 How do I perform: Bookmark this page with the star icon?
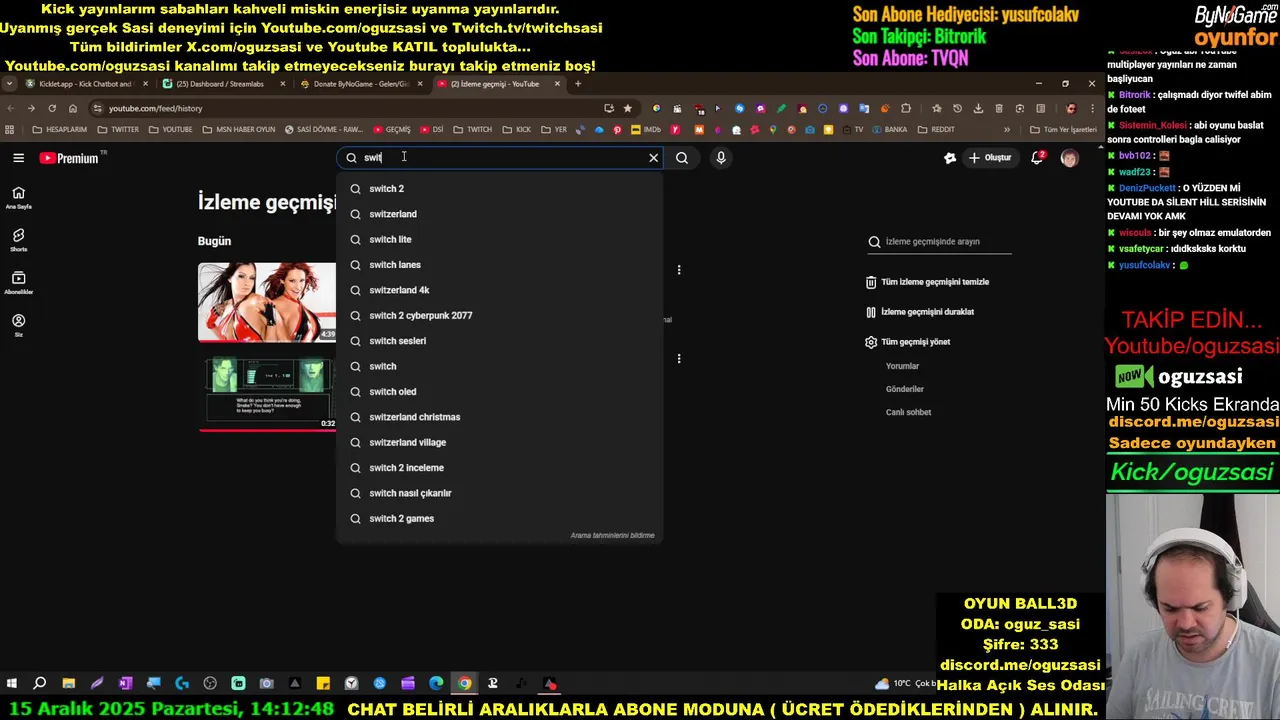[628, 108]
